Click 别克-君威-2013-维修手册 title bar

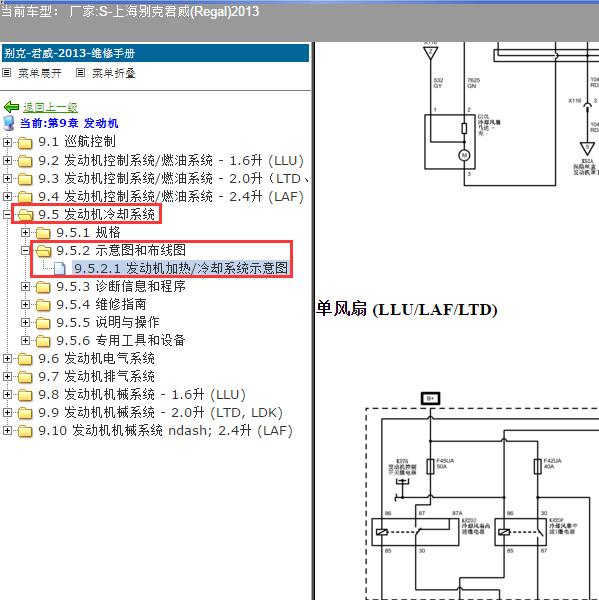(x=155, y=53)
